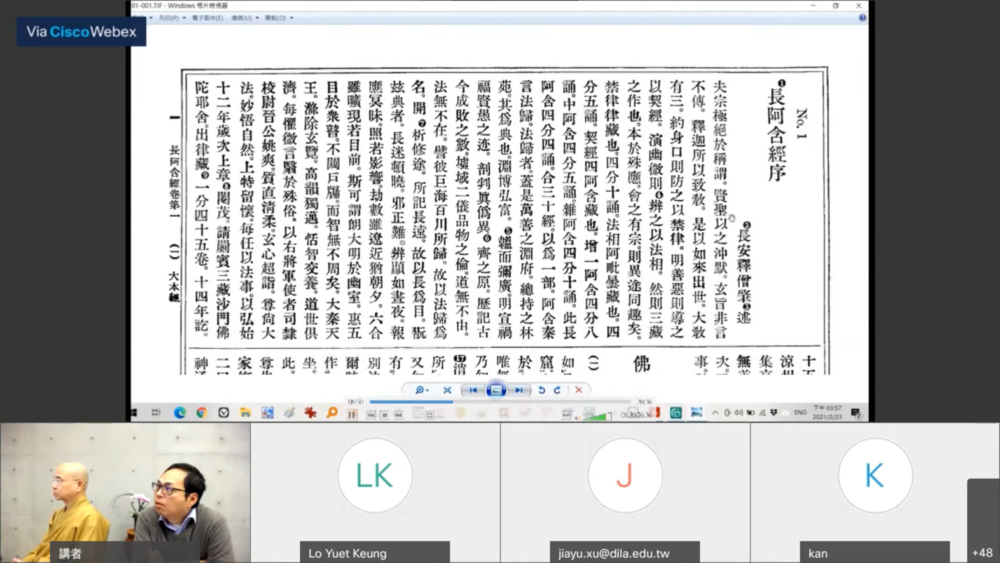Rotate the image counterclockwise
The width and height of the screenshot is (1000, 563).
point(542,390)
